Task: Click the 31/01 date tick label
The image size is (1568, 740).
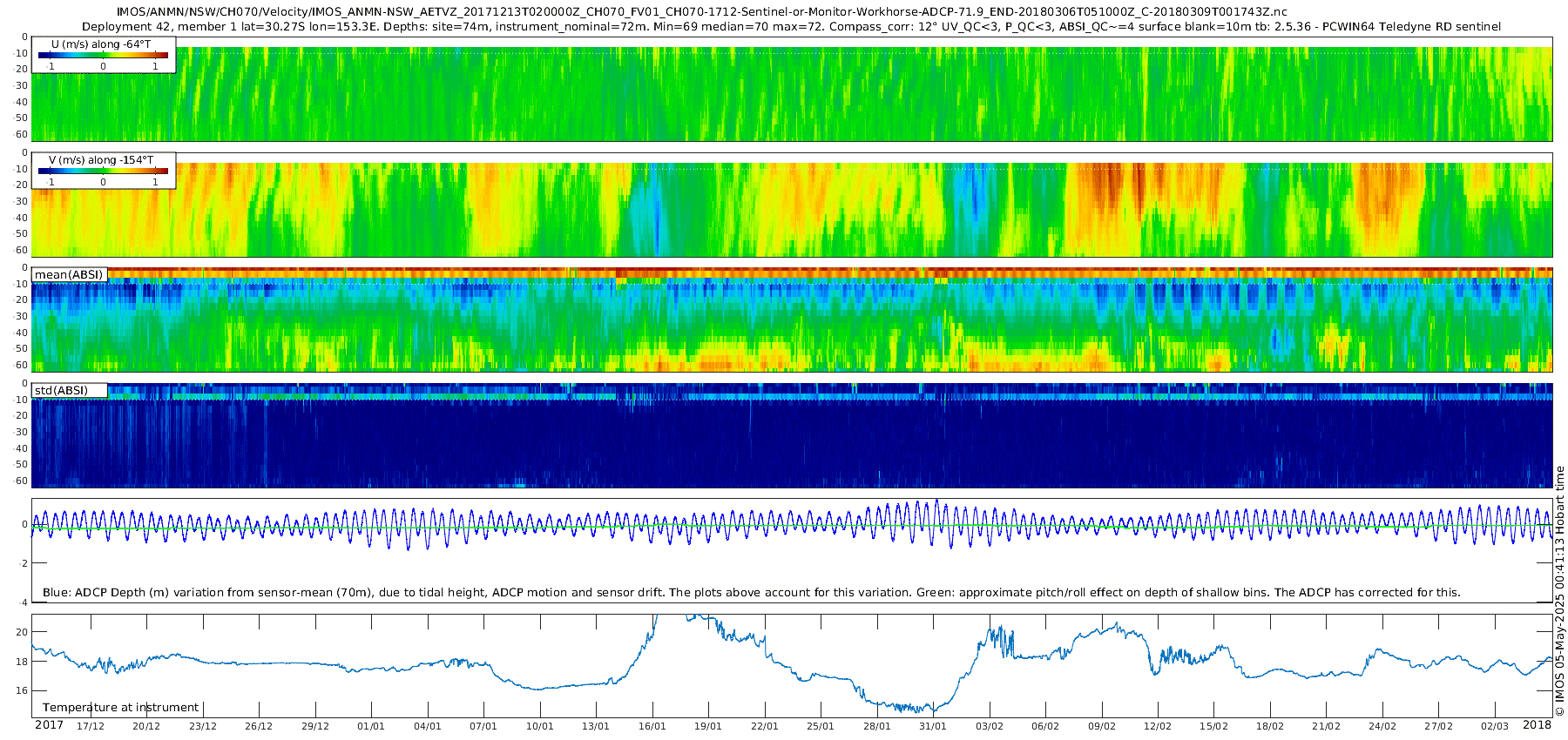Action: coord(932,727)
